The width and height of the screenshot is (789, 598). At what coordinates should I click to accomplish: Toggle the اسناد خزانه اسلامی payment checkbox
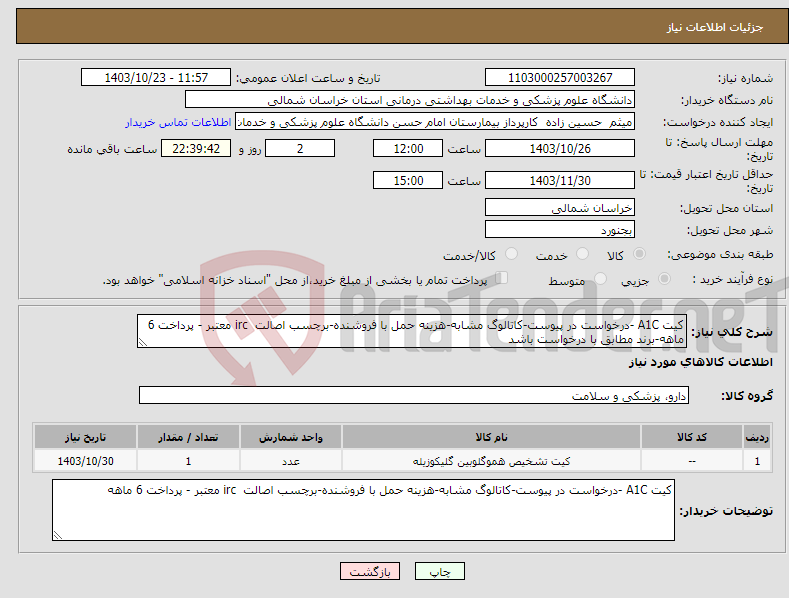coord(502,278)
